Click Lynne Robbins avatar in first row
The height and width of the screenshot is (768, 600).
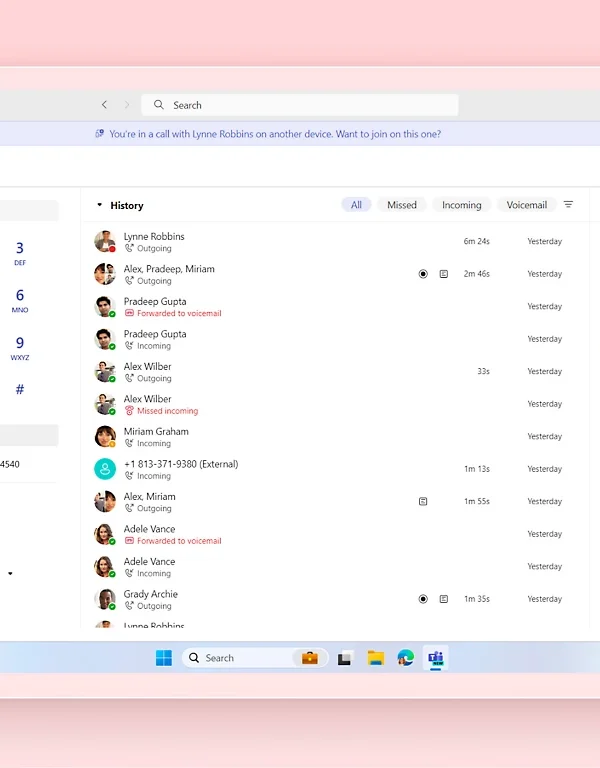105,241
